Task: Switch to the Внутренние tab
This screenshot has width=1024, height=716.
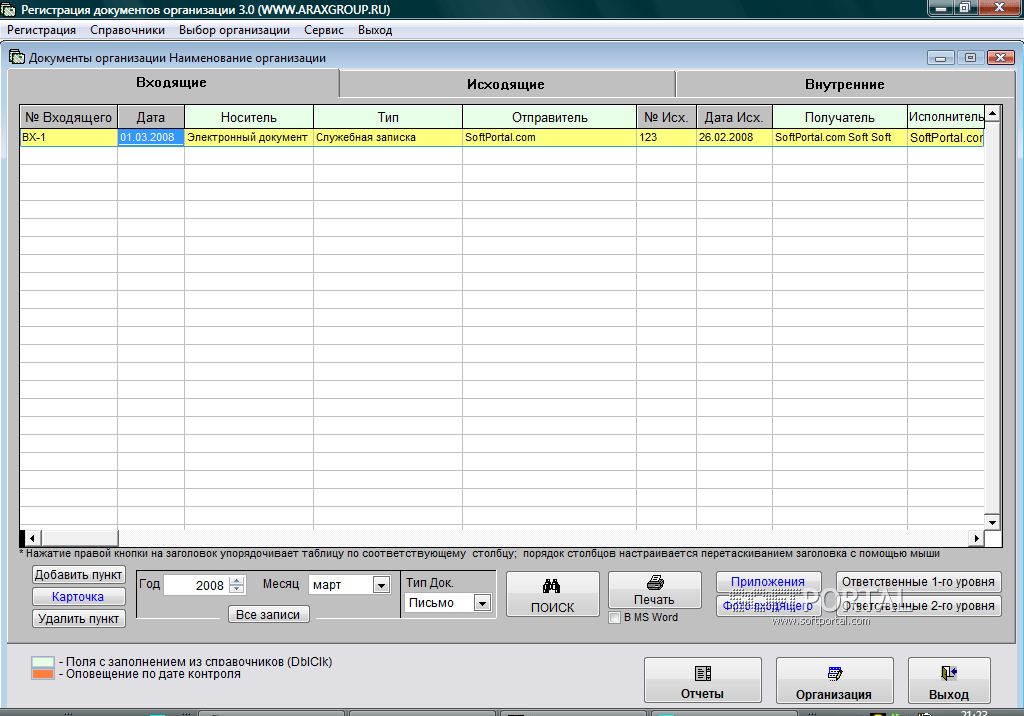Action: [x=844, y=84]
